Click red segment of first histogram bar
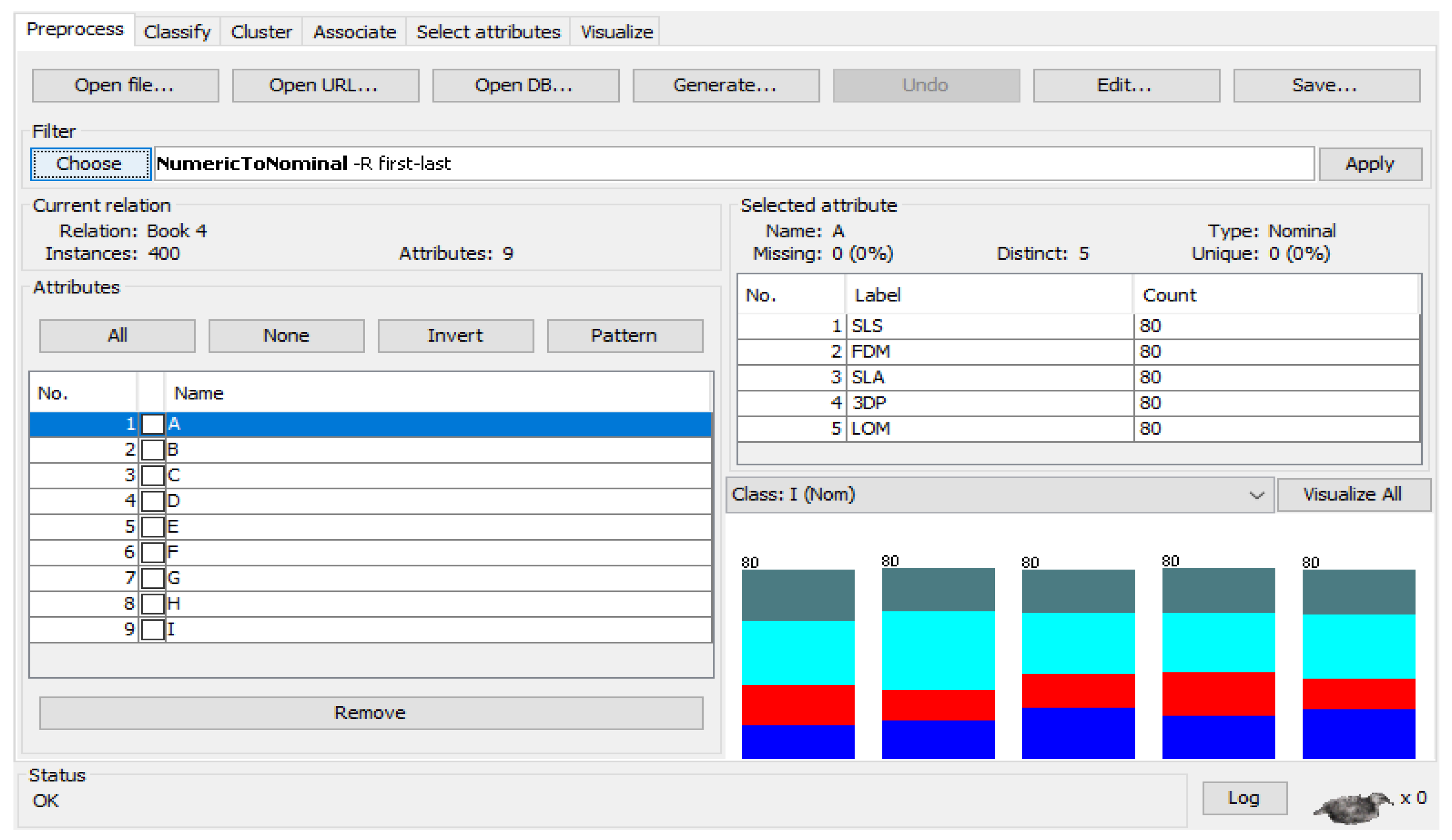Screen dimensions: 1452x840 [x=798, y=705]
